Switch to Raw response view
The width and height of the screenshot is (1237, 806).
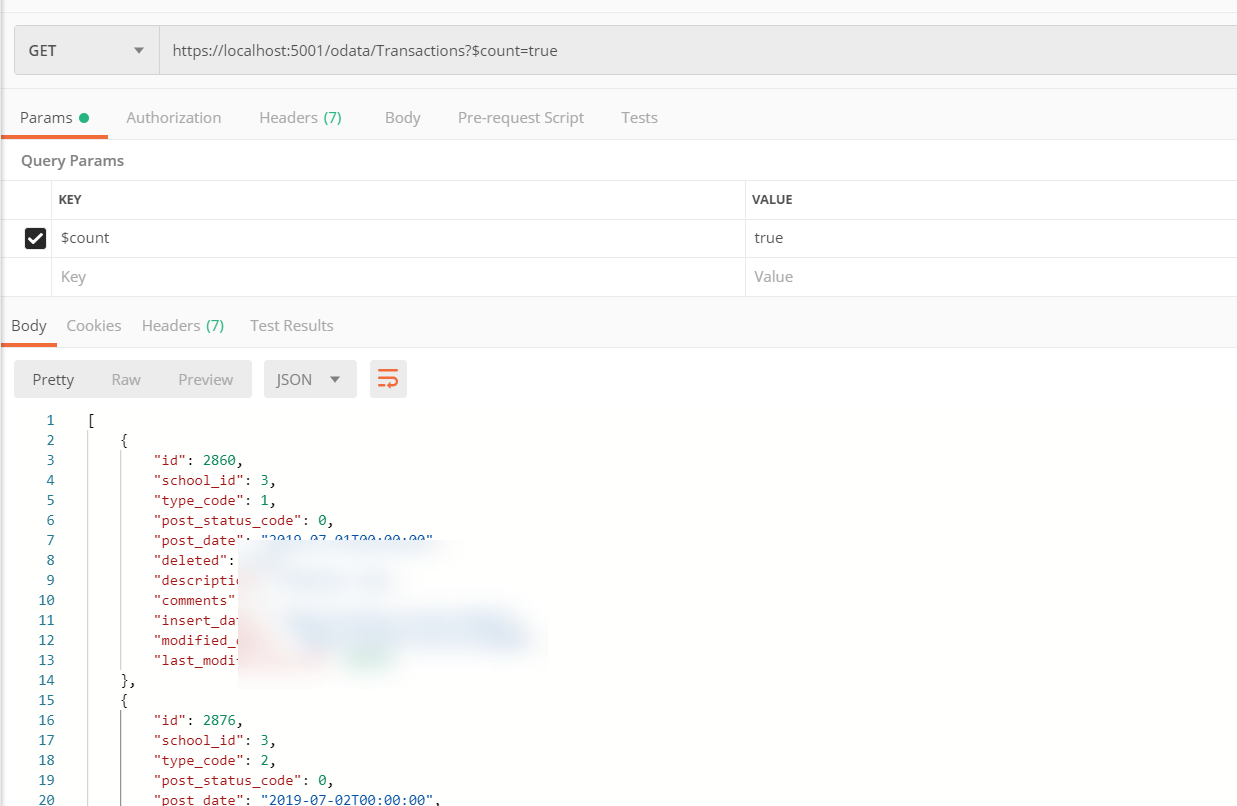pos(126,379)
